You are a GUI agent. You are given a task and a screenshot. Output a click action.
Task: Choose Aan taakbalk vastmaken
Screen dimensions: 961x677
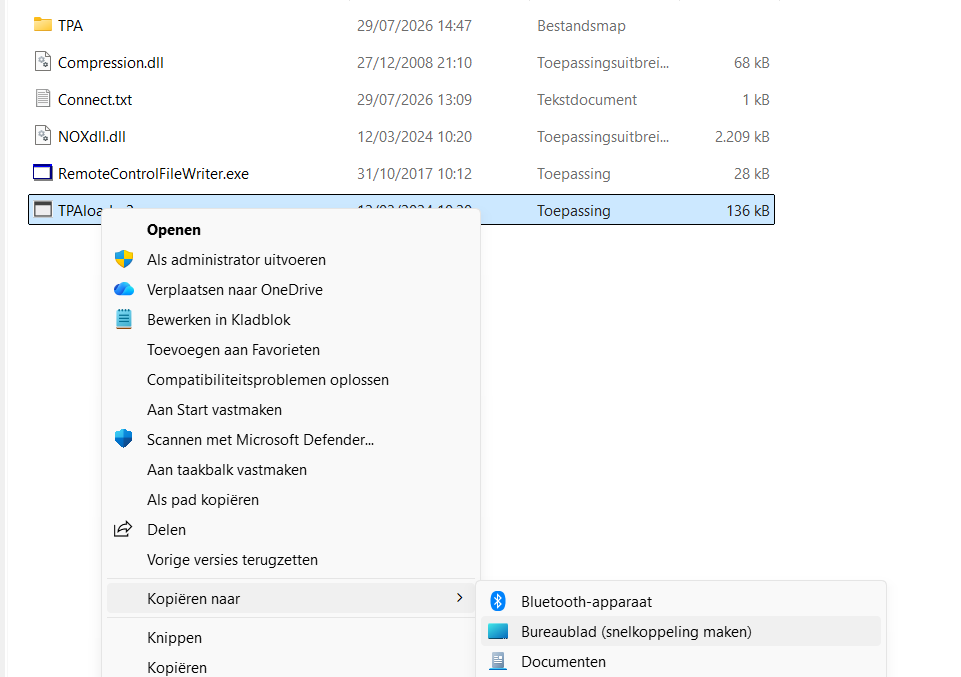click(291, 470)
